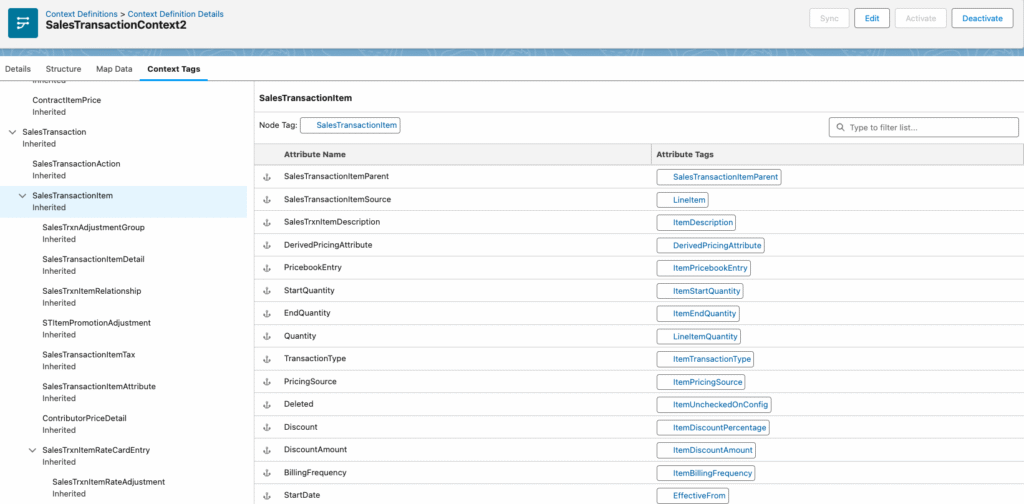Click the SalesTransactionItem node tag pill
Screen dimensions: 1024x504
pyautogui.click(x=357, y=125)
